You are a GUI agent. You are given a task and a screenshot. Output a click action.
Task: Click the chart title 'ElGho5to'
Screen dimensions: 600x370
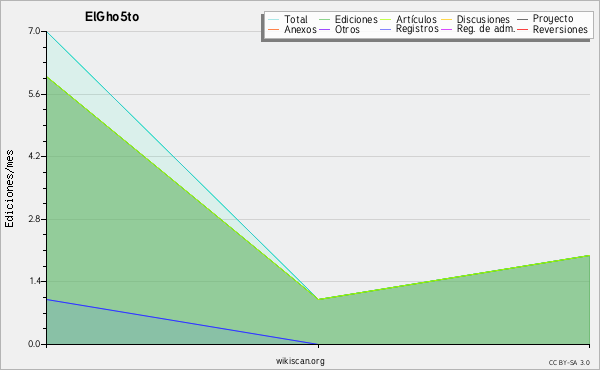(x=112, y=17)
